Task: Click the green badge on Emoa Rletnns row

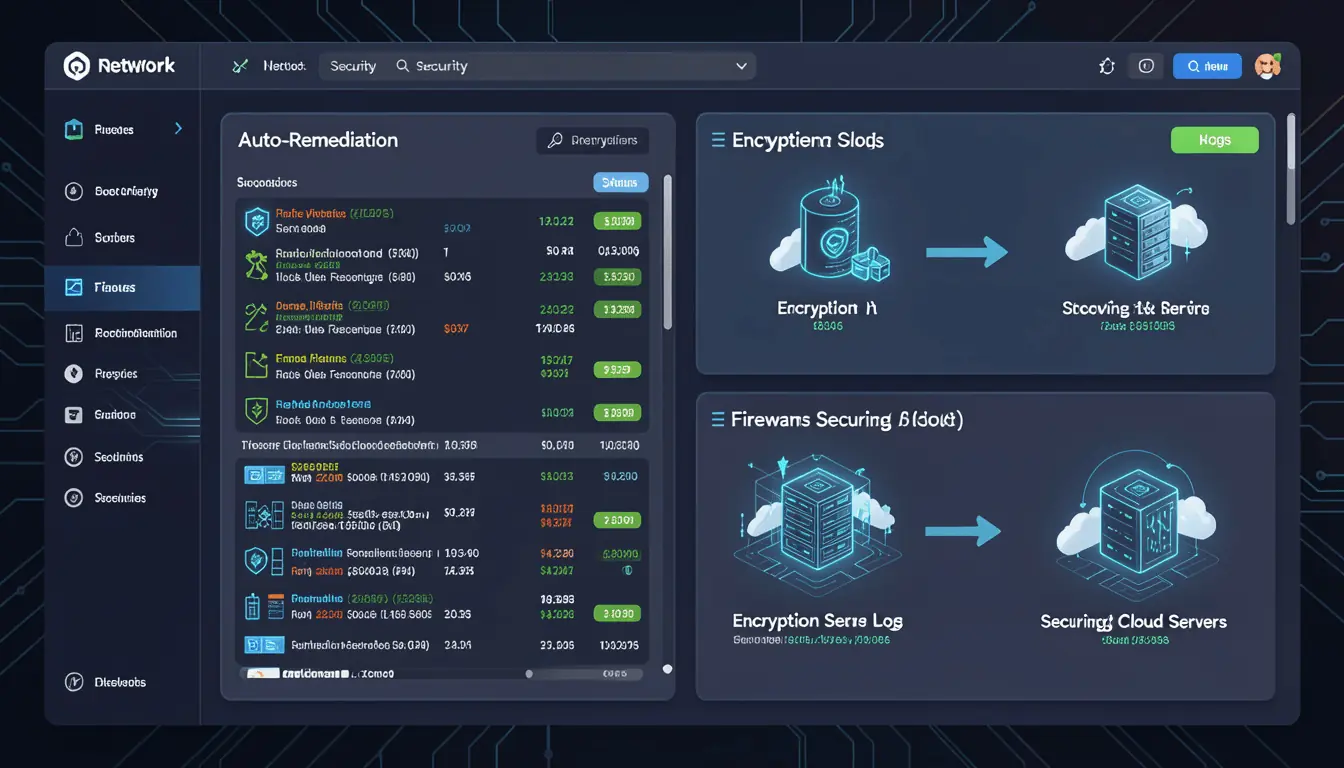Action: pos(617,369)
